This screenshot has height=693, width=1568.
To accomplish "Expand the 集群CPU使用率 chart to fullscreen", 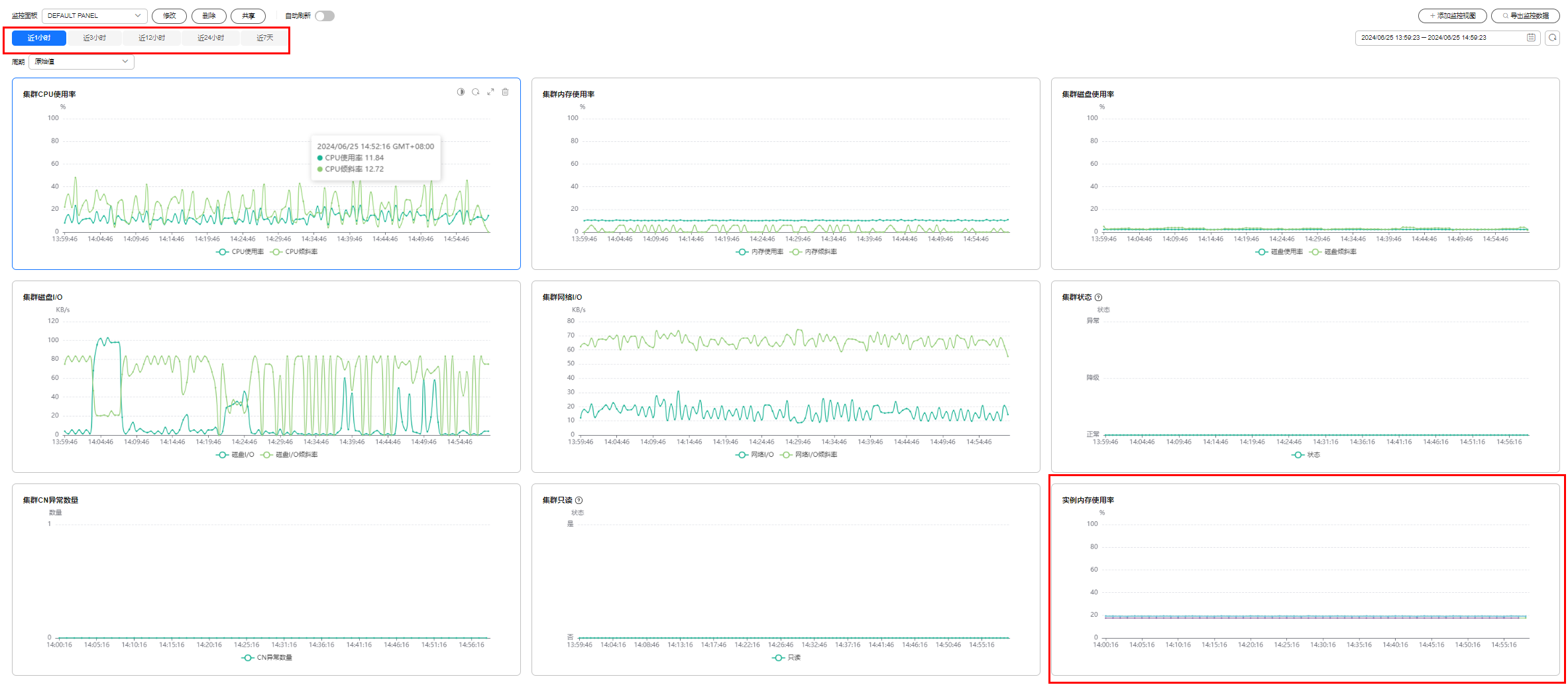I will pos(490,92).
